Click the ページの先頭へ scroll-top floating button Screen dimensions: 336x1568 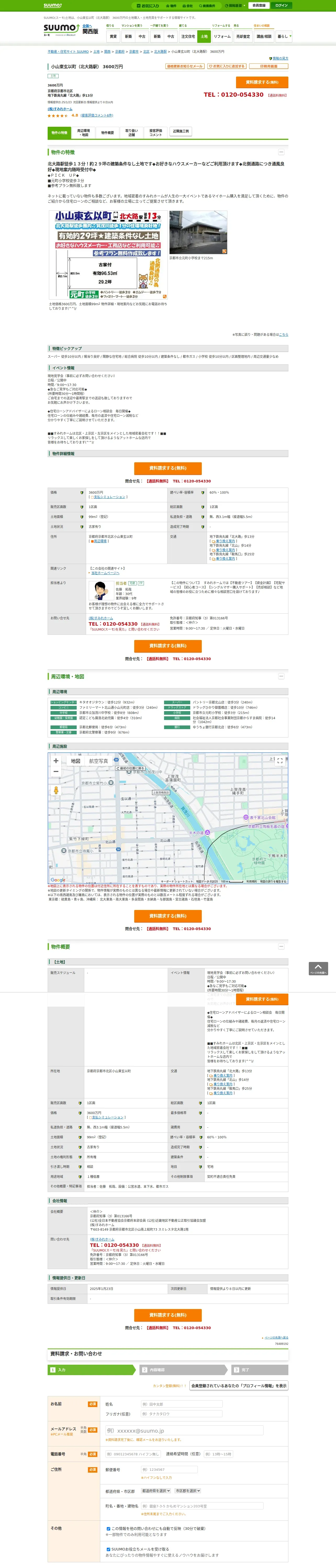[318, 969]
